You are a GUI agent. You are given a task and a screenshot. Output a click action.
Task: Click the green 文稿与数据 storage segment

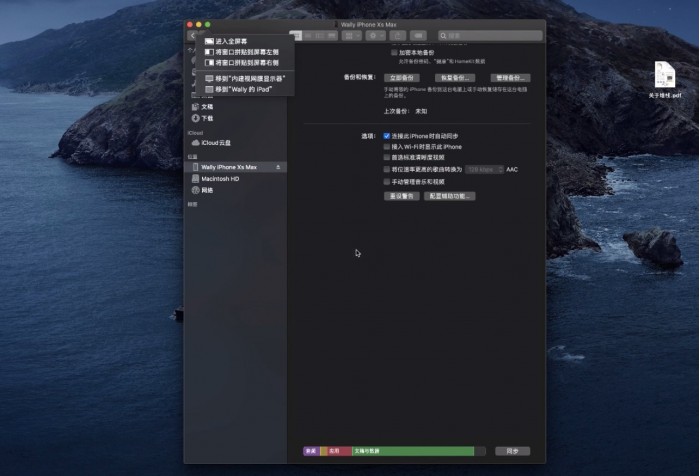click(413, 451)
